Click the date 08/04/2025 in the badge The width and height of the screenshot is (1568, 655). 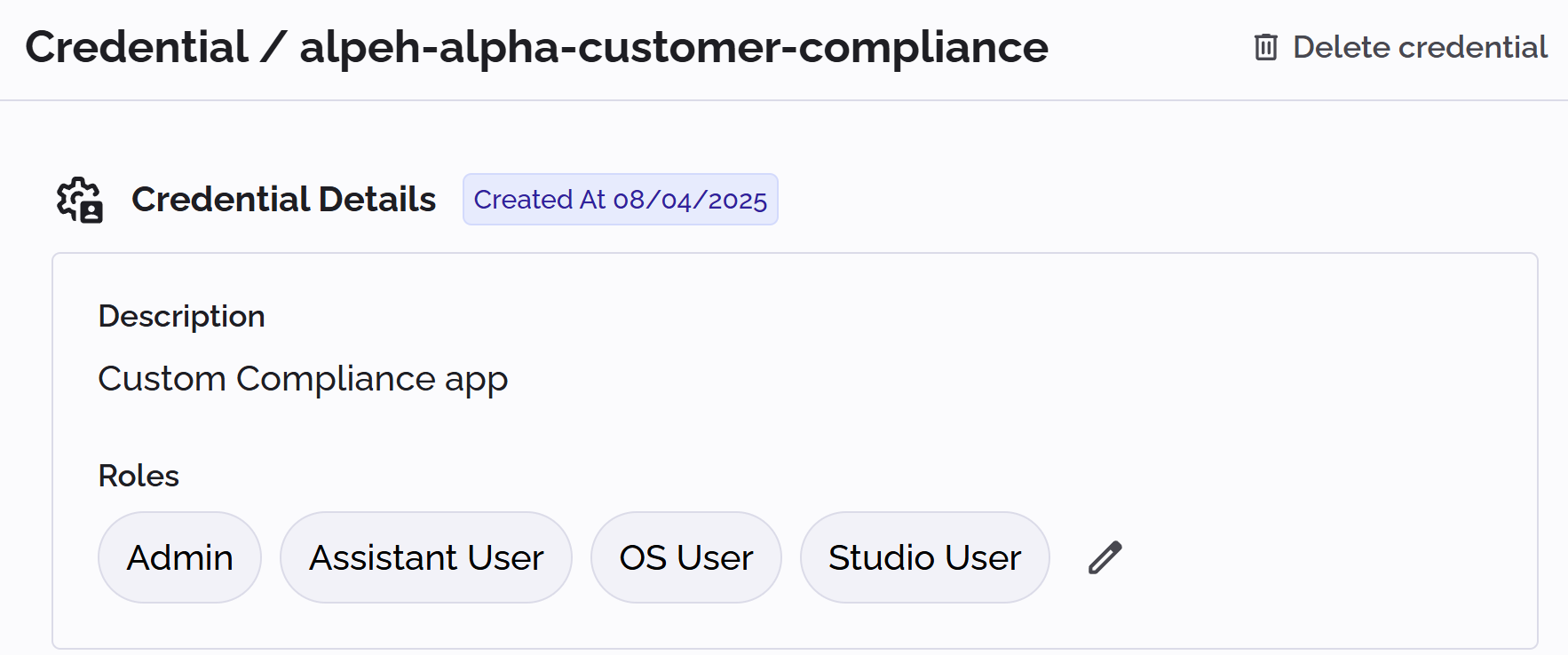(690, 200)
